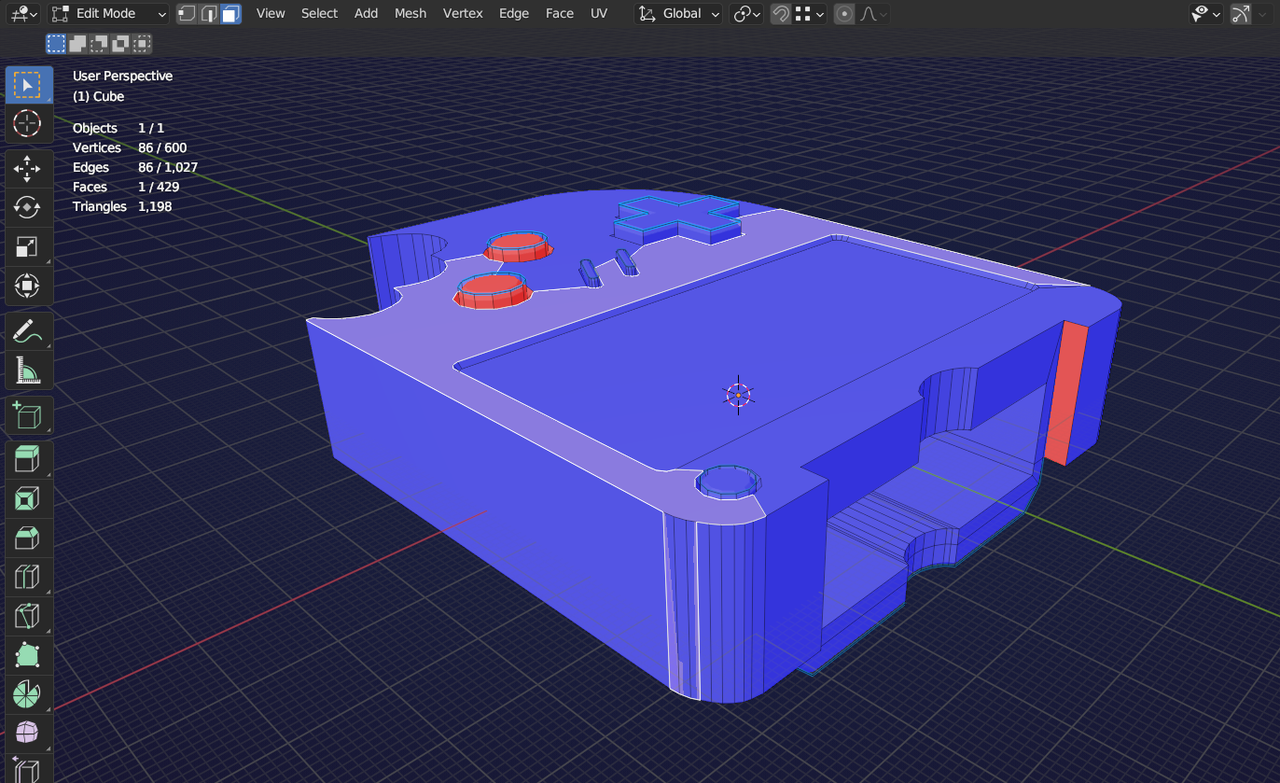Choose the Rotate tool
This screenshot has height=783, width=1280.
pos(27,207)
